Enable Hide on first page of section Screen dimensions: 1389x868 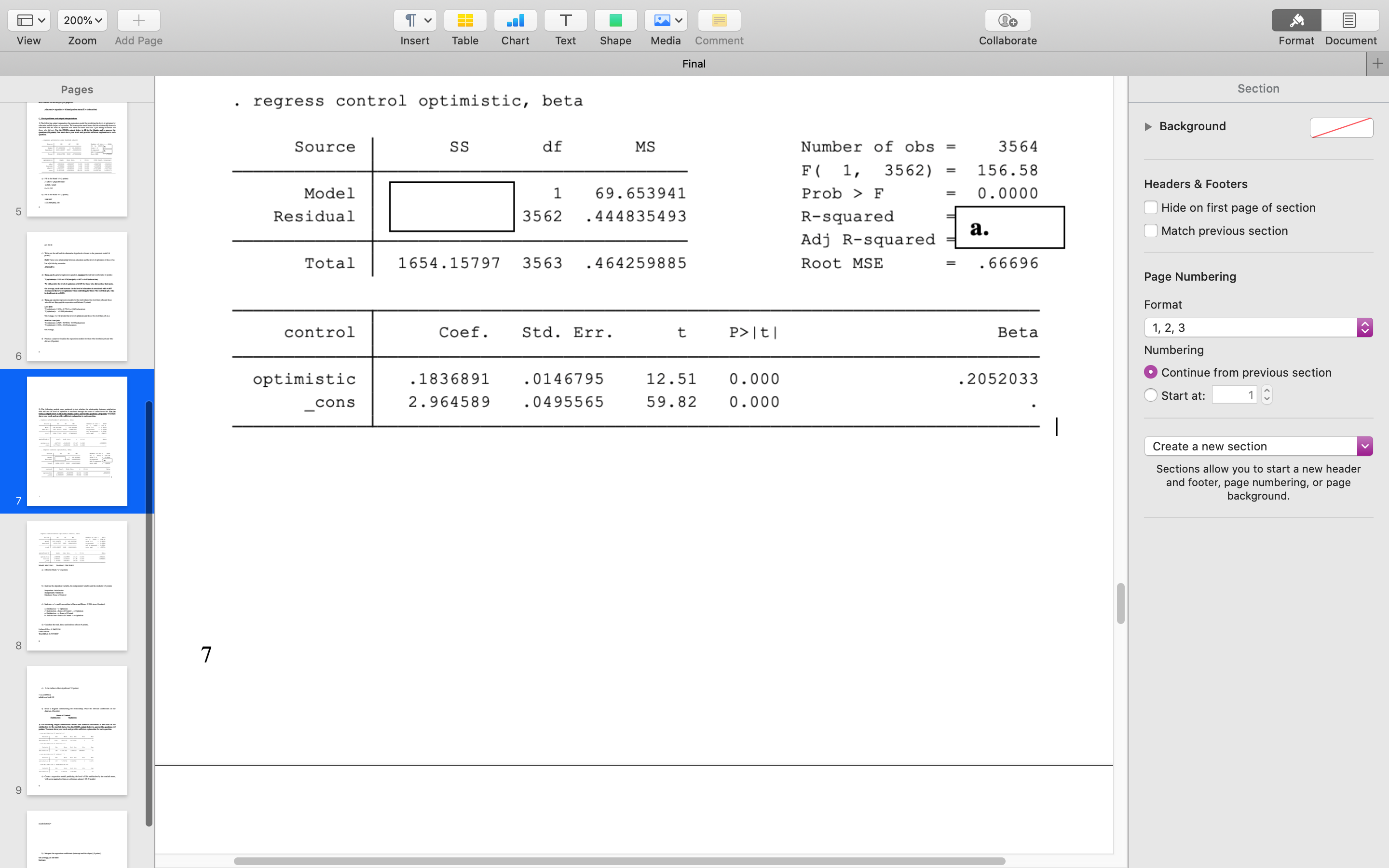tap(1152, 207)
